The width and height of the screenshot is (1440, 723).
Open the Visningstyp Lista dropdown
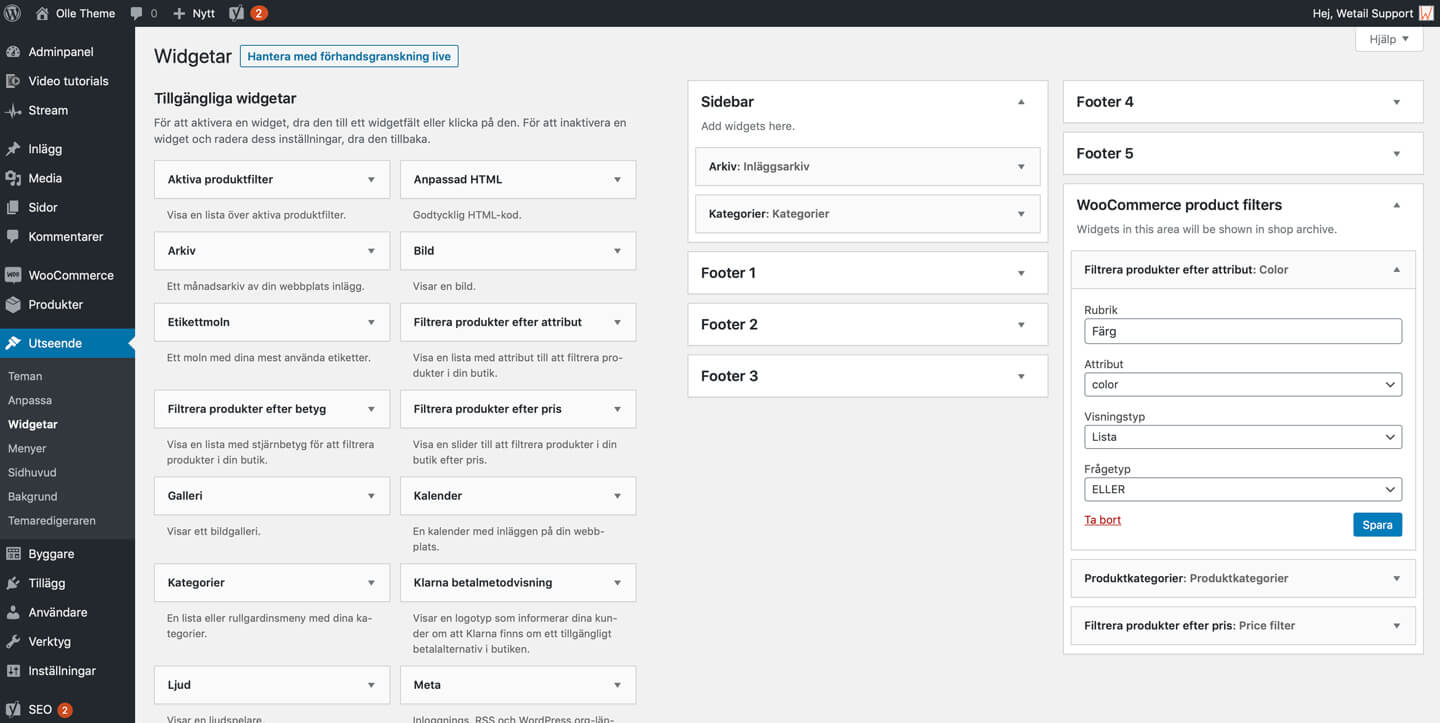1242,437
